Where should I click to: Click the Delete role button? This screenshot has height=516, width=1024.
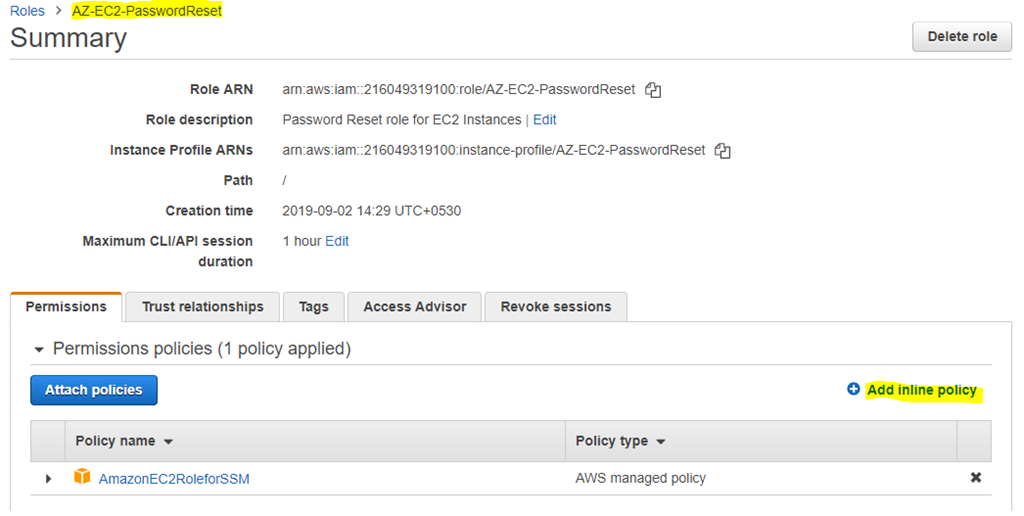point(962,37)
